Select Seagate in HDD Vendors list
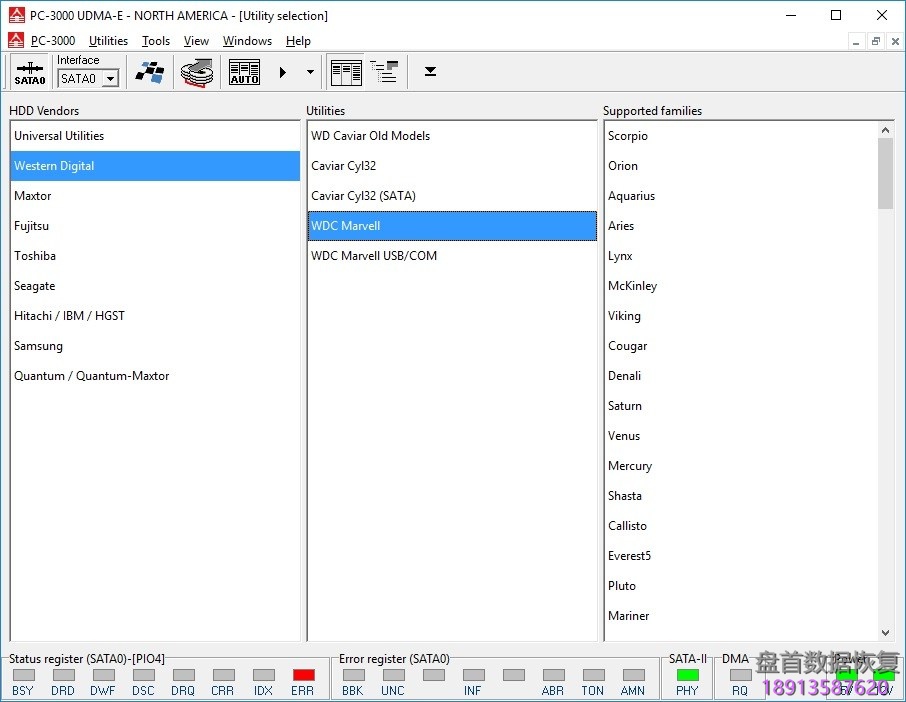The height and width of the screenshot is (702, 906). (35, 286)
